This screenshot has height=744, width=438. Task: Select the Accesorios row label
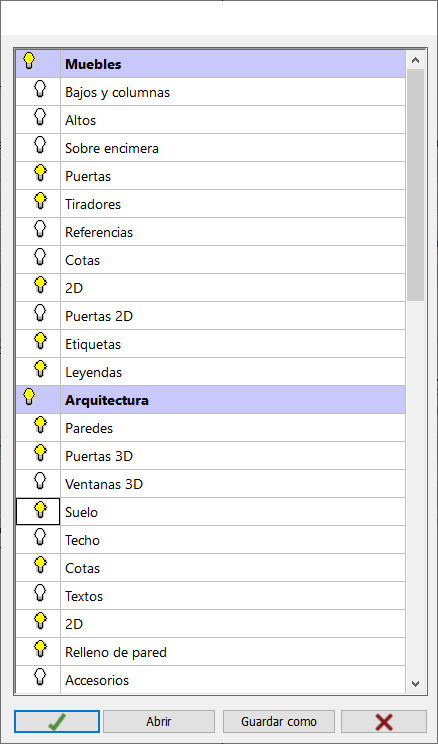tap(97, 680)
